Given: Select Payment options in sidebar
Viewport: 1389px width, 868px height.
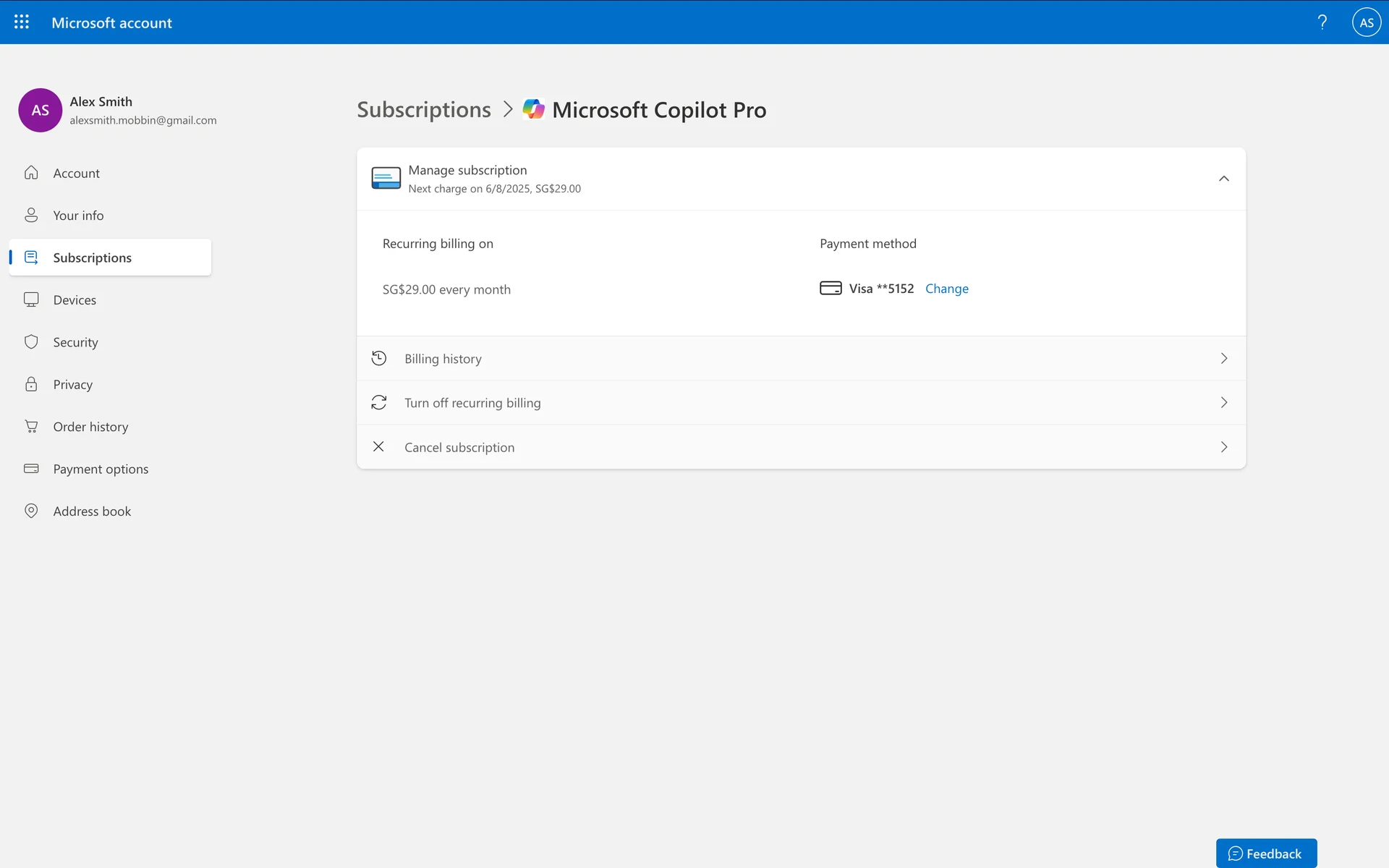Looking at the screenshot, I should [101, 469].
